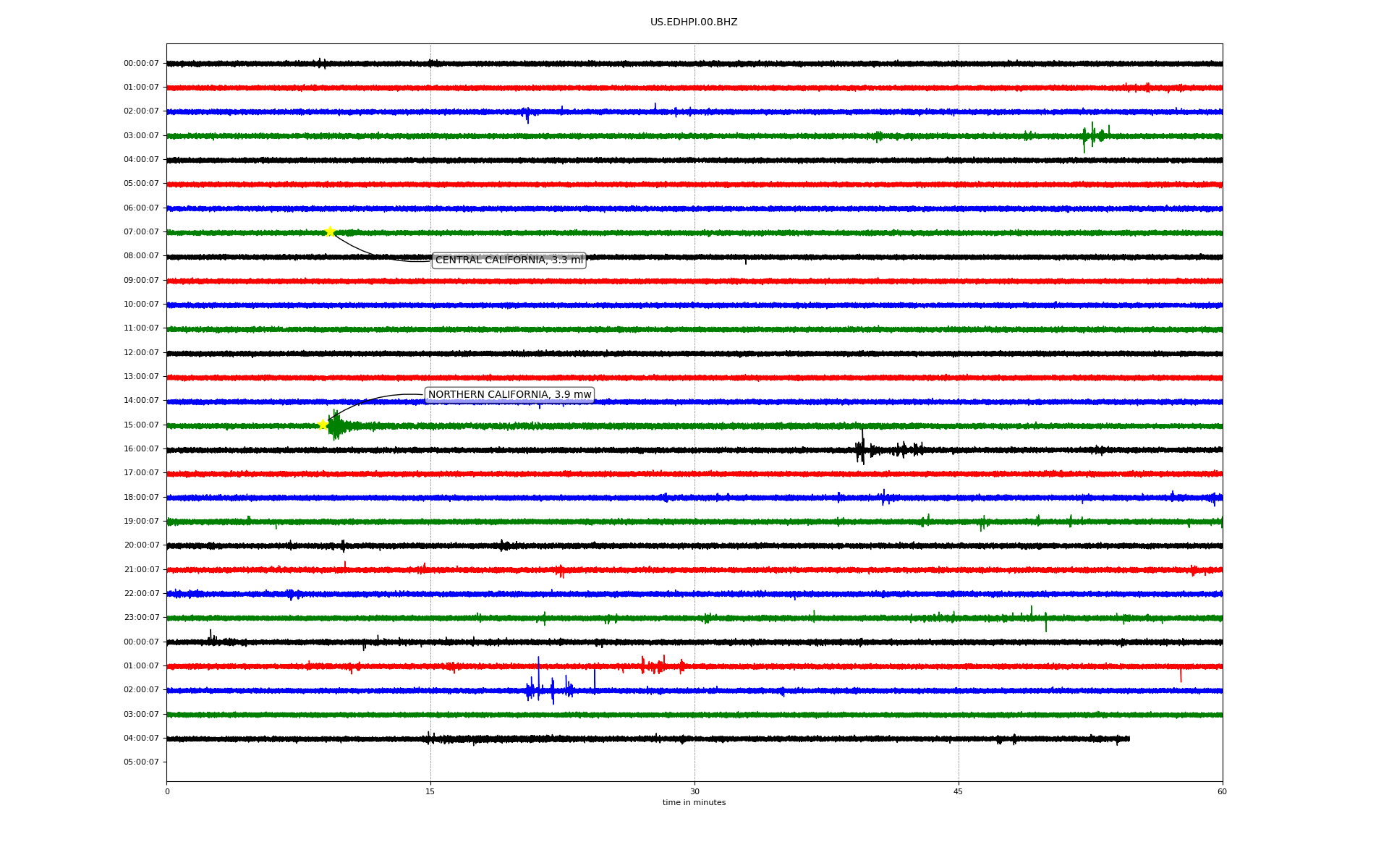The image size is (1389, 868).
Task: Click the 23:00:07 time row label
Action: click(x=141, y=618)
